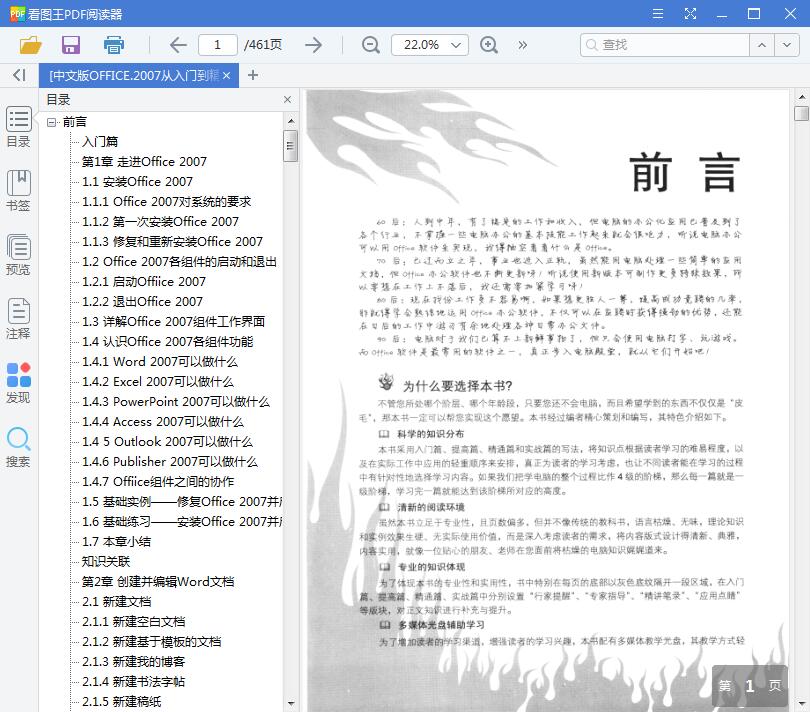Go to 第2章 创建并编辑Word文档
The image size is (810, 712).
[x=158, y=582]
